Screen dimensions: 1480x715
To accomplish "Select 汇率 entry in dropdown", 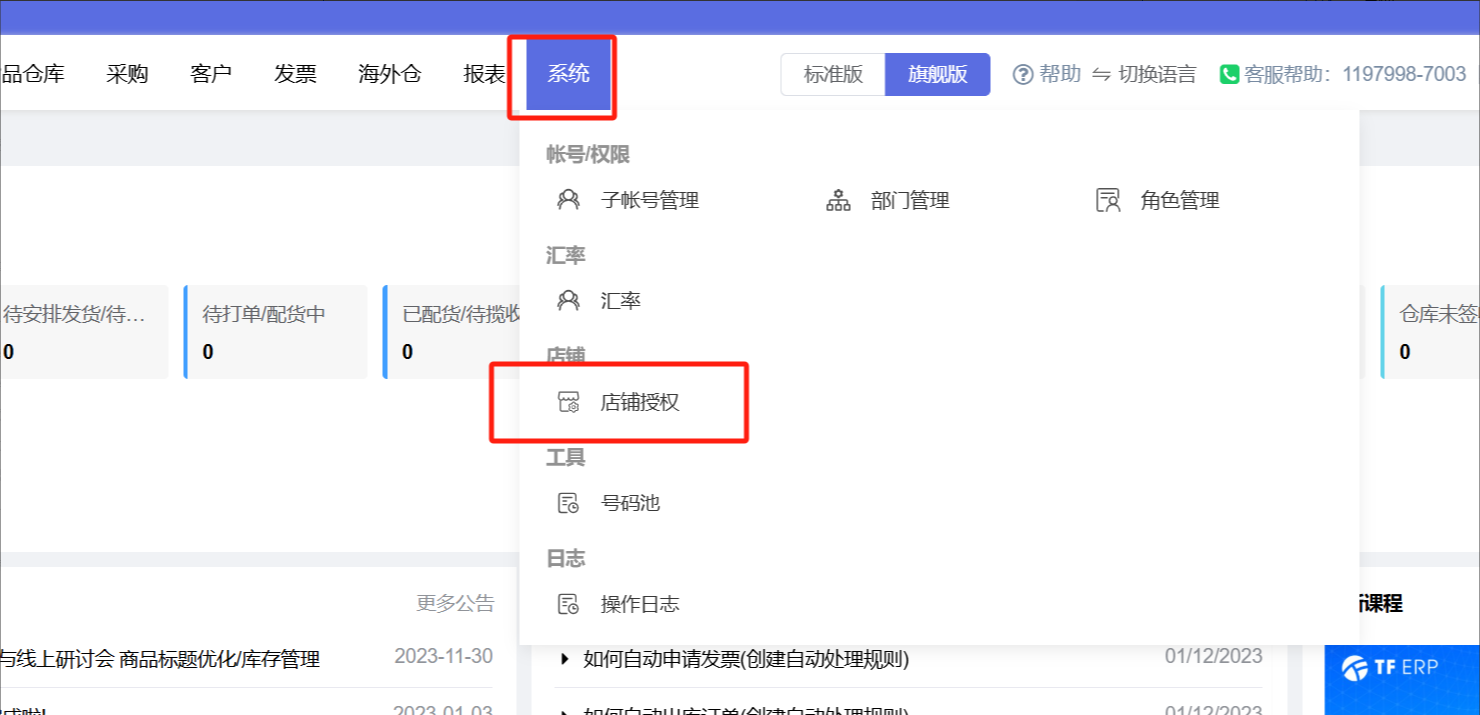I will [621, 300].
